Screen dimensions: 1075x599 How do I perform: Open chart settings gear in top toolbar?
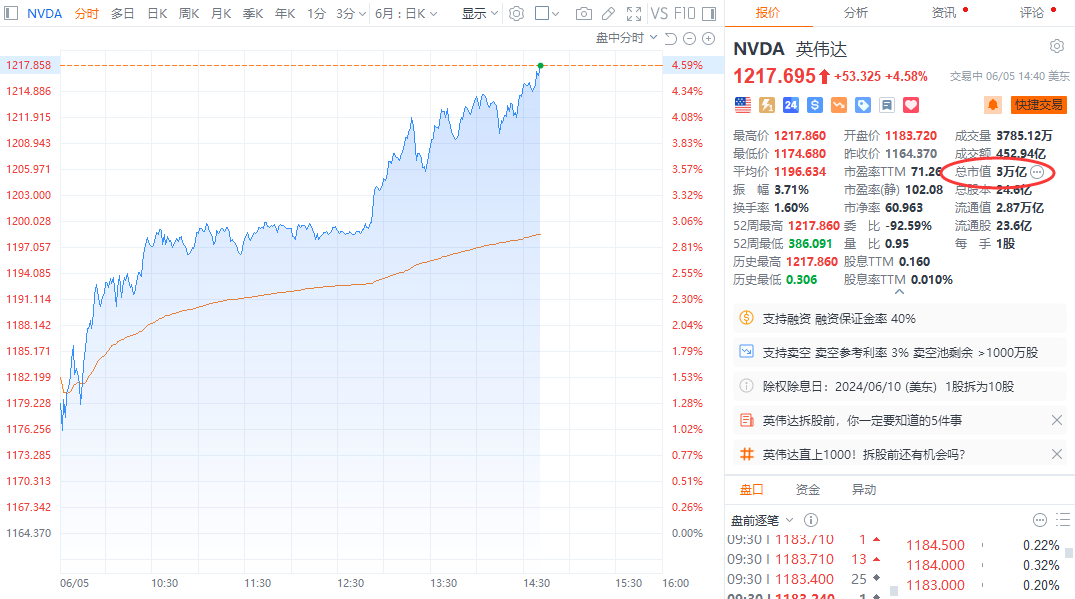[x=516, y=14]
